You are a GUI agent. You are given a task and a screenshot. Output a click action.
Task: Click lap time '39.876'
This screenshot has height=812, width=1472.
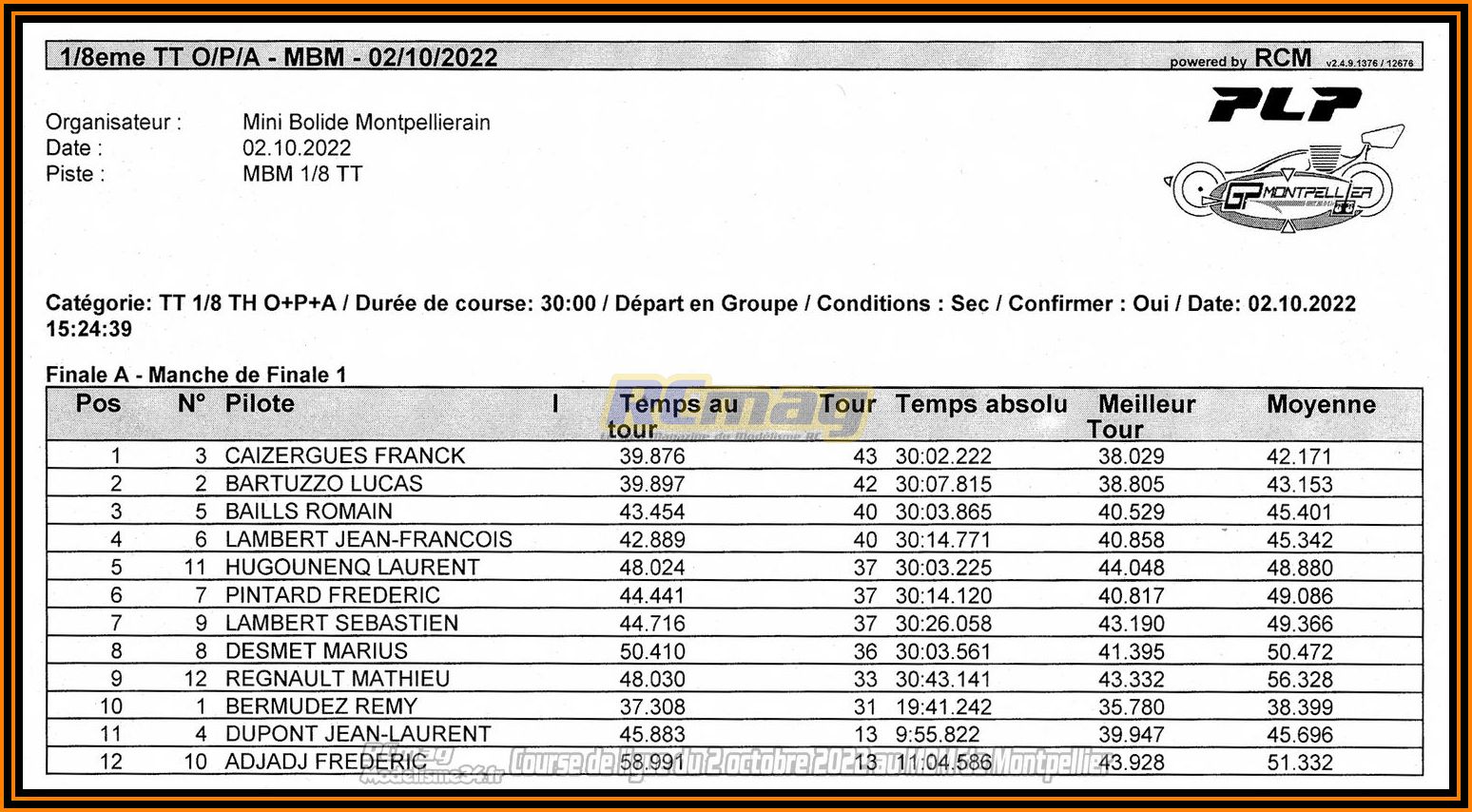tap(652, 456)
